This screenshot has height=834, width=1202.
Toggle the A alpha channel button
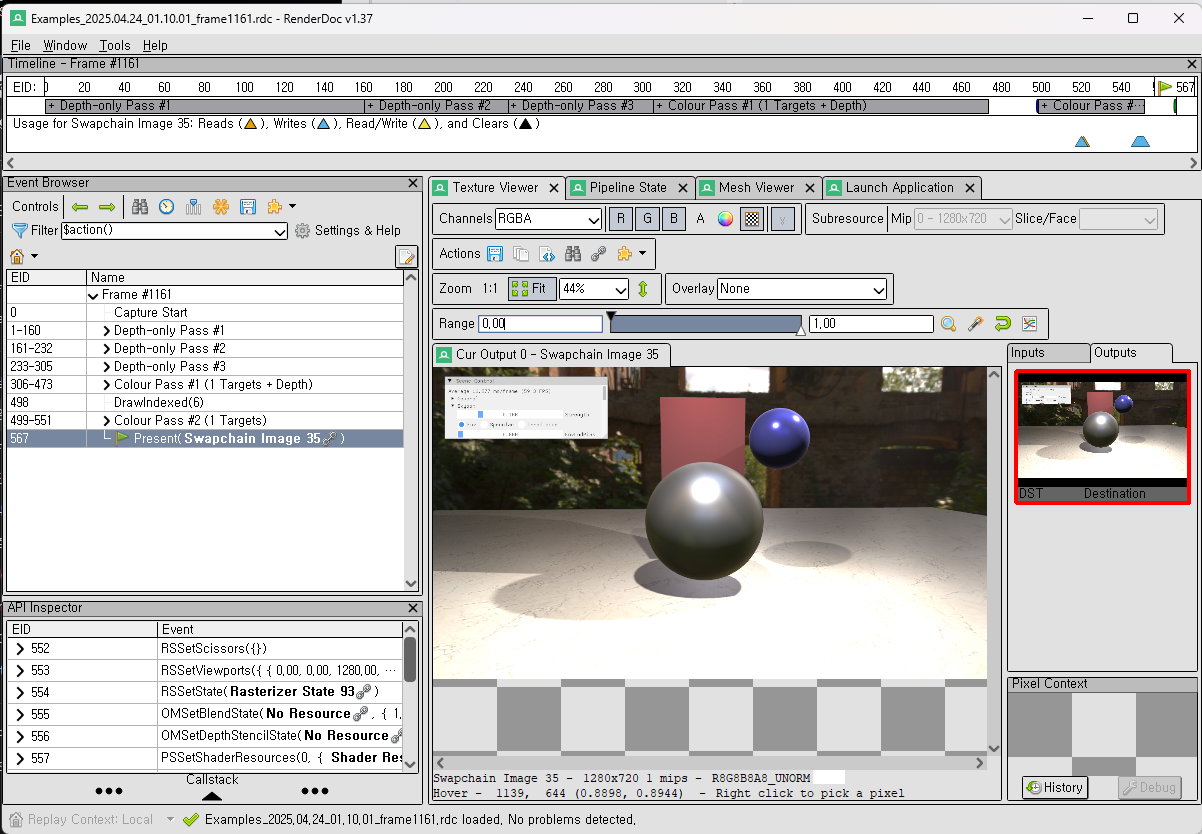pos(700,219)
